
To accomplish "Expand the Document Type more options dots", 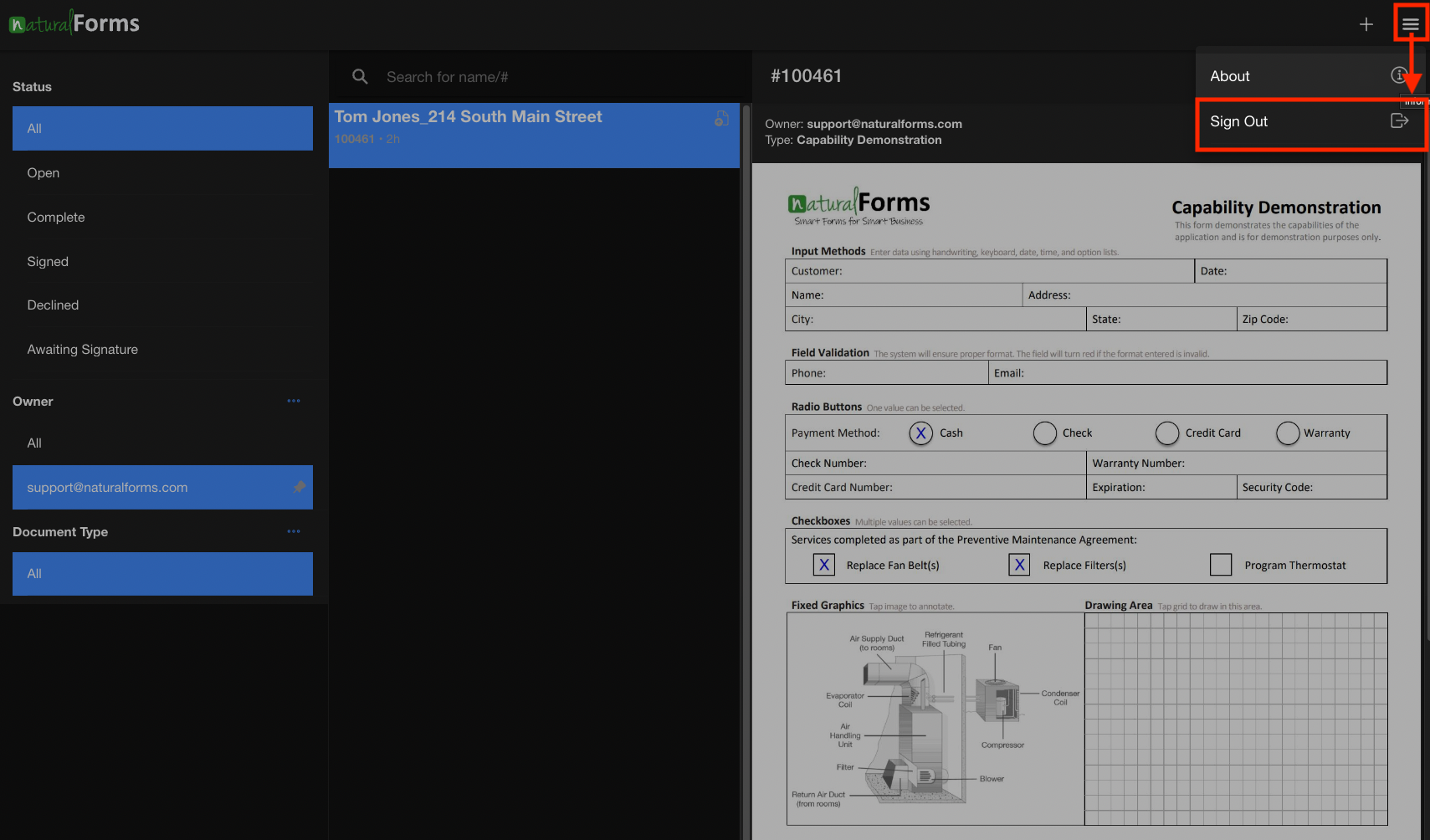I will 294,531.
